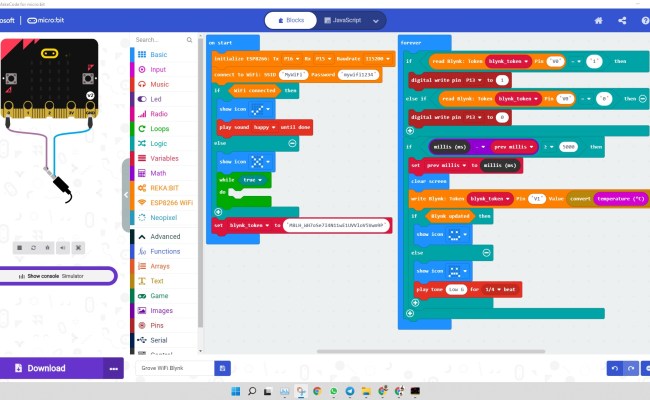Open the language dropdown beside JavaScript
Screen dimensions: 650x400
pos(376,21)
